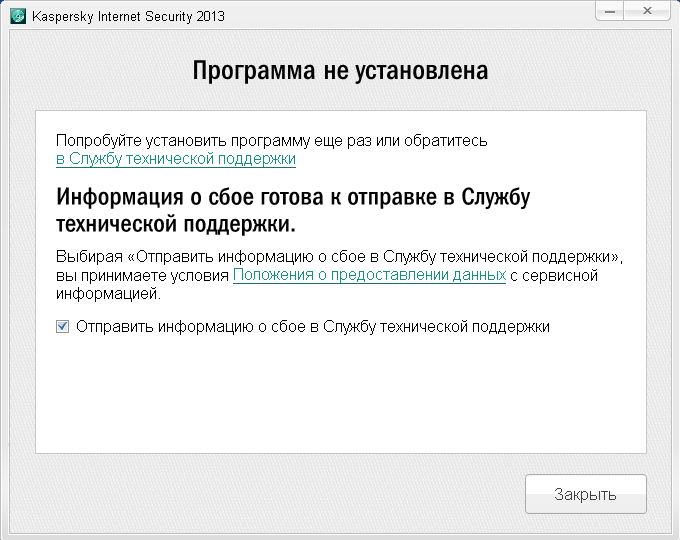Click the label «Отправить информацию о сбое в Службу»
The height and width of the screenshot is (540, 680).
(226, 327)
